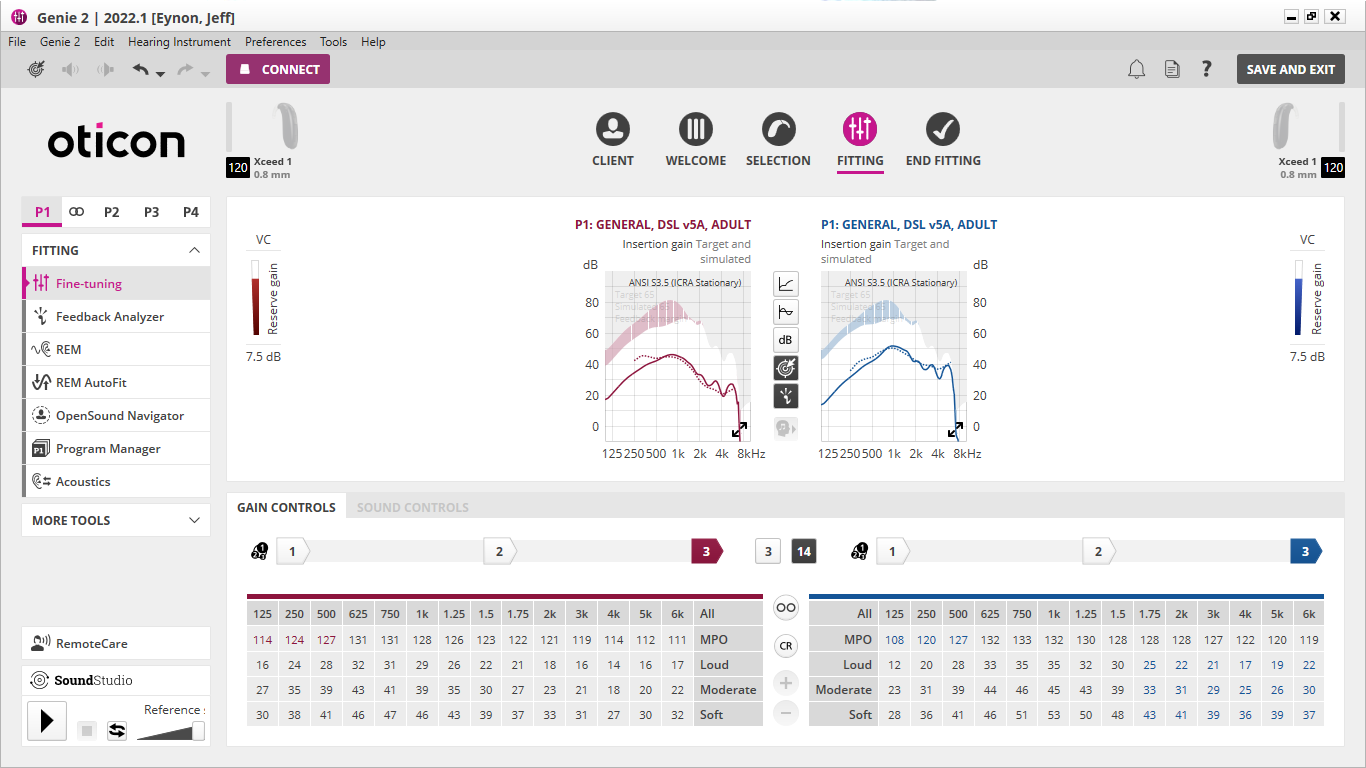Toggle the dB display button
The image size is (1366, 768).
click(x=786, y=340)
